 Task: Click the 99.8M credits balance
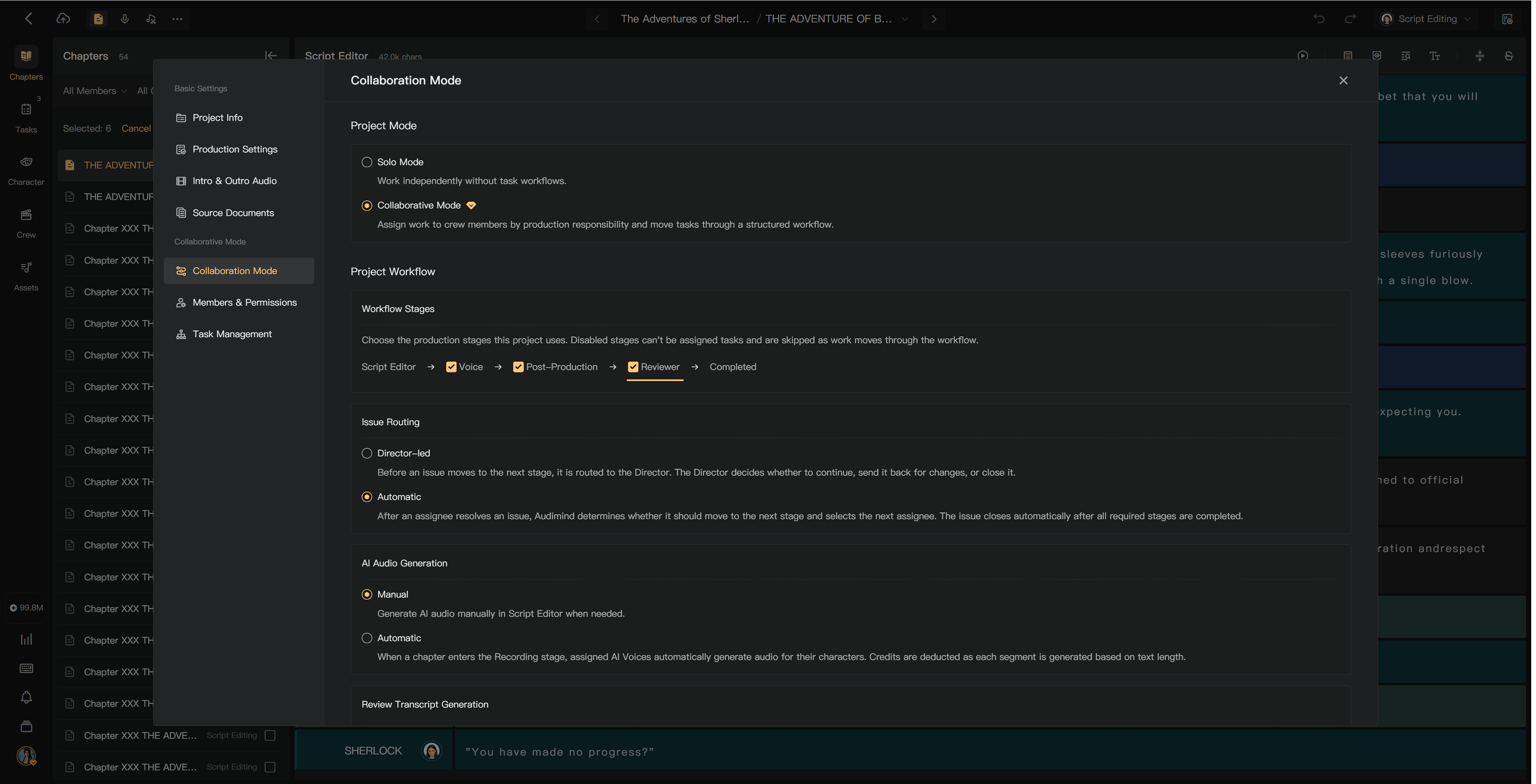point(26,608)
